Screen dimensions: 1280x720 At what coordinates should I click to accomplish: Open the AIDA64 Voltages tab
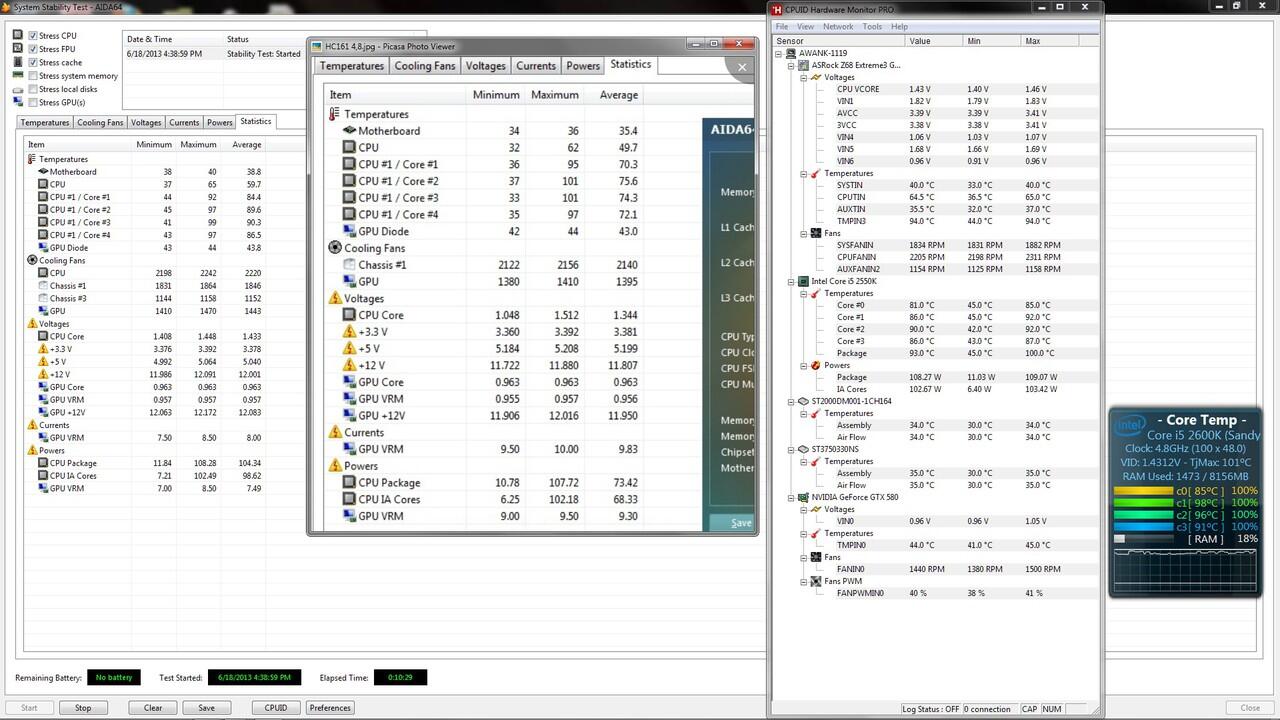pos(146,122)
